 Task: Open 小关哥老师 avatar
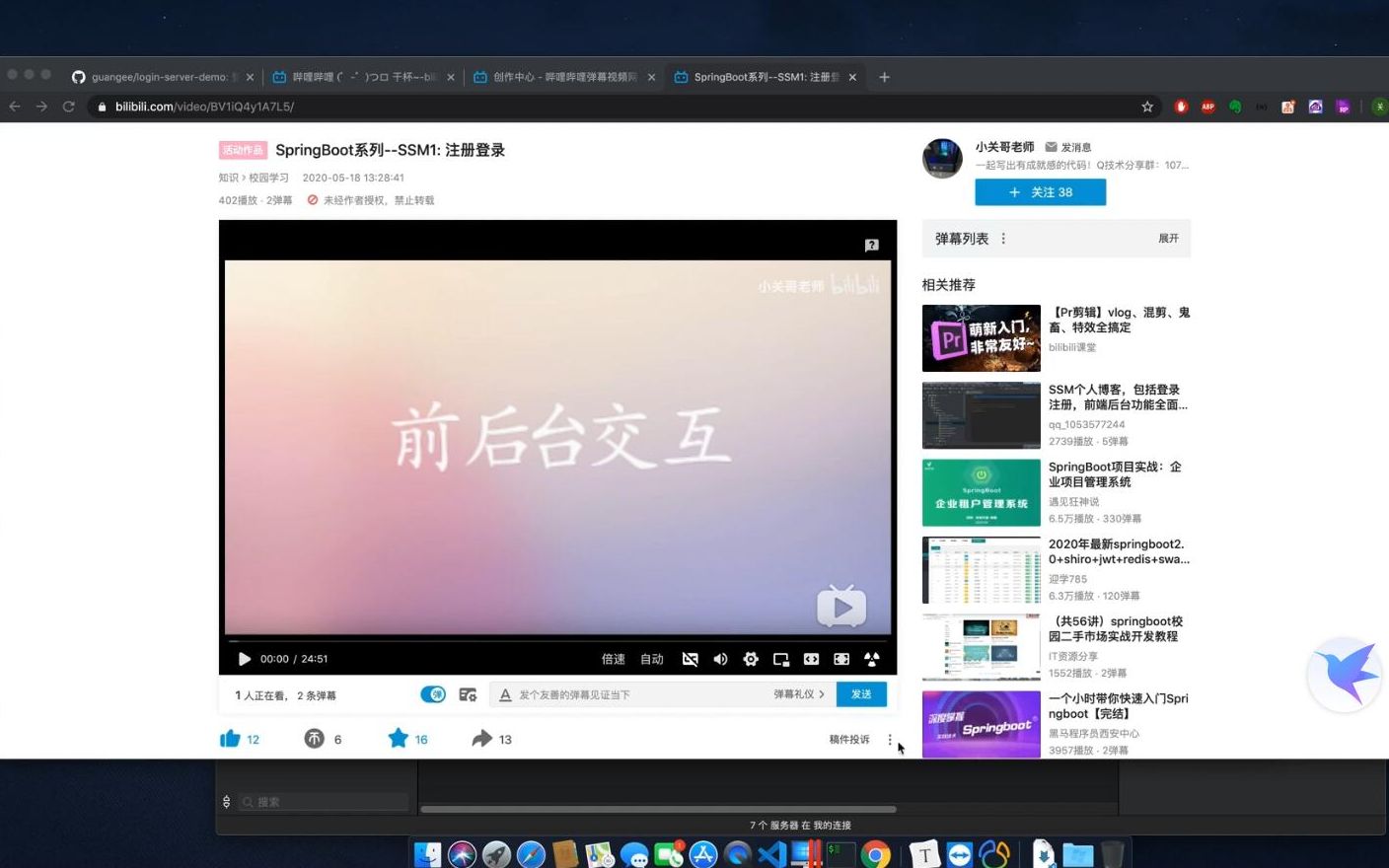942,158
